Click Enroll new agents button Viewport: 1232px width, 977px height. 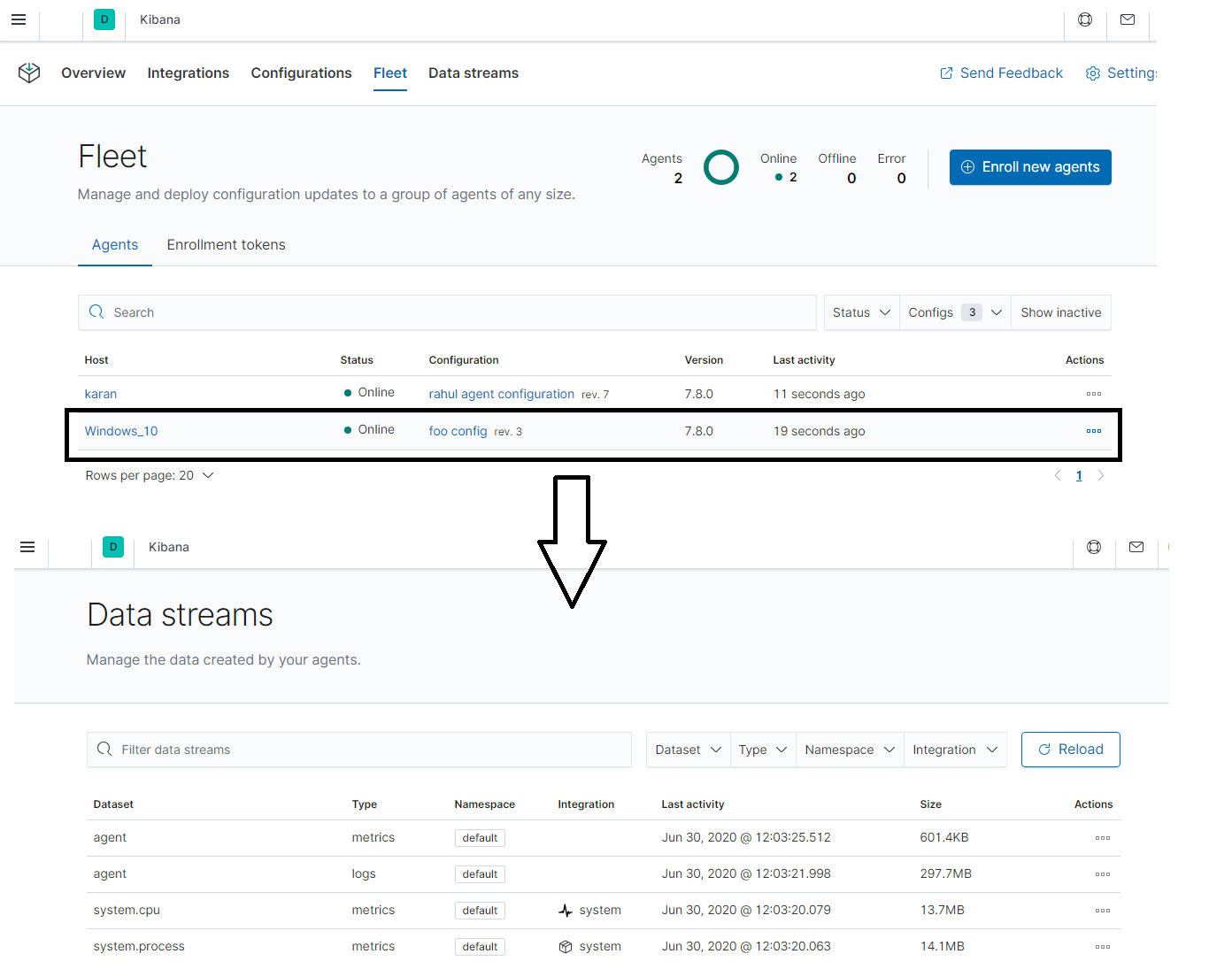point(1030,167)
